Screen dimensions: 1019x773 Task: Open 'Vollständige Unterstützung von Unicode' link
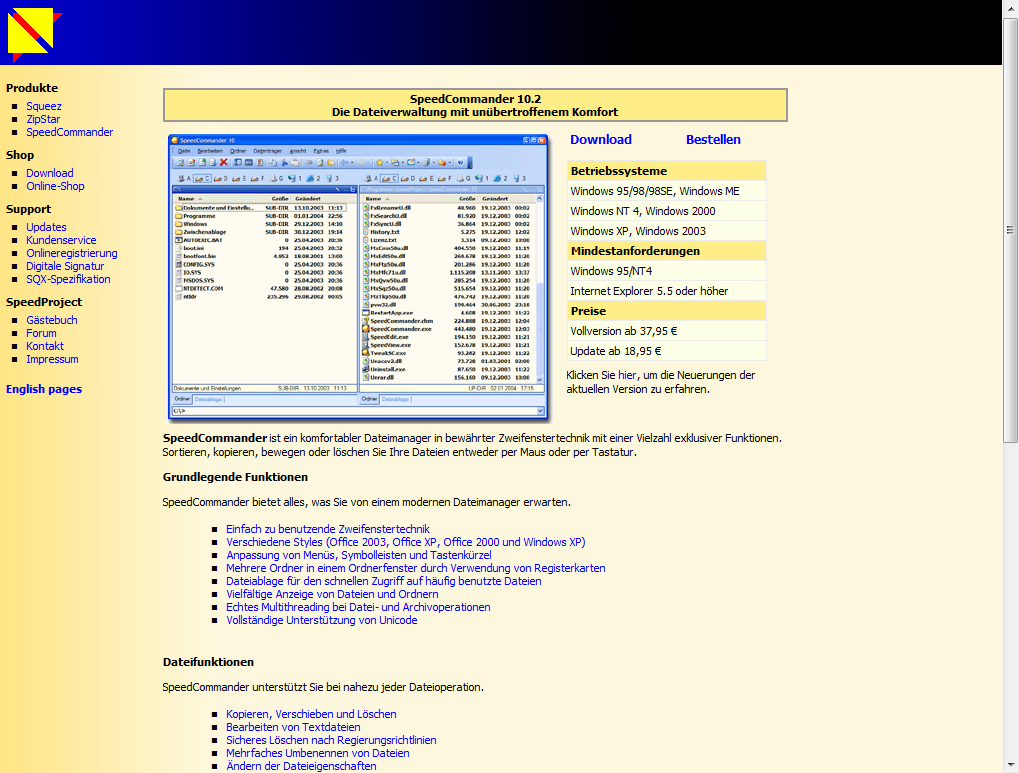(322, 620)
